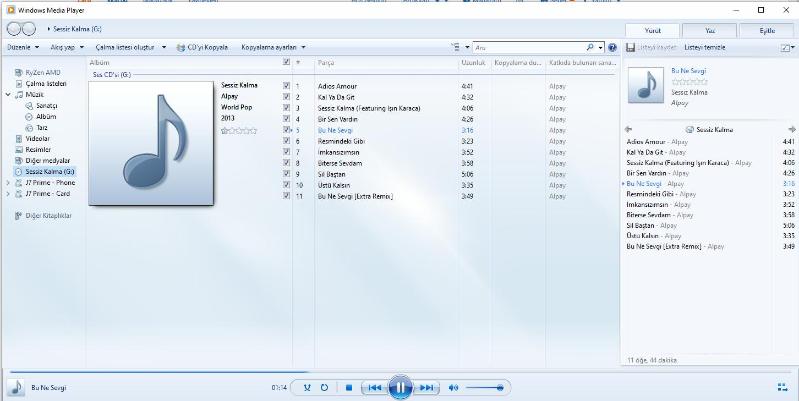Open the Düzenle dropdown menu

tap(20, 47)
